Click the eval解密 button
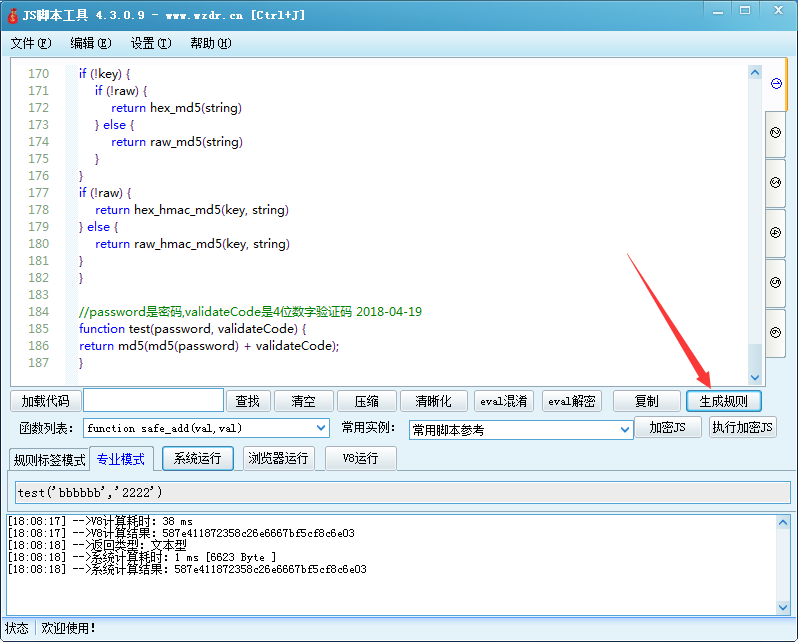The image size is (798, 642). point(572,401)
